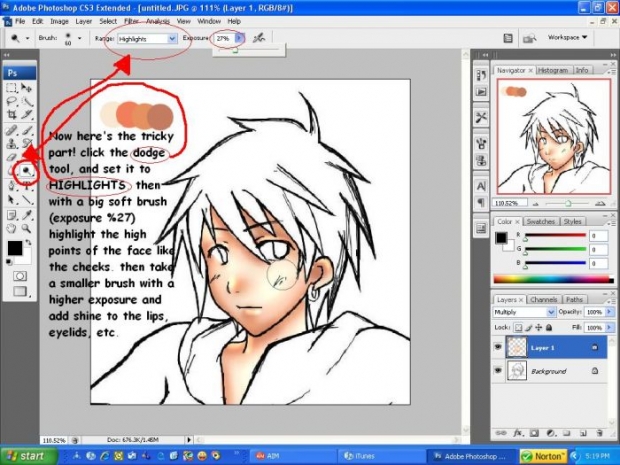This screenshot has height=465, width=620.
Task: Enable the airbrush option in options bar
Action: coord(259,38)
